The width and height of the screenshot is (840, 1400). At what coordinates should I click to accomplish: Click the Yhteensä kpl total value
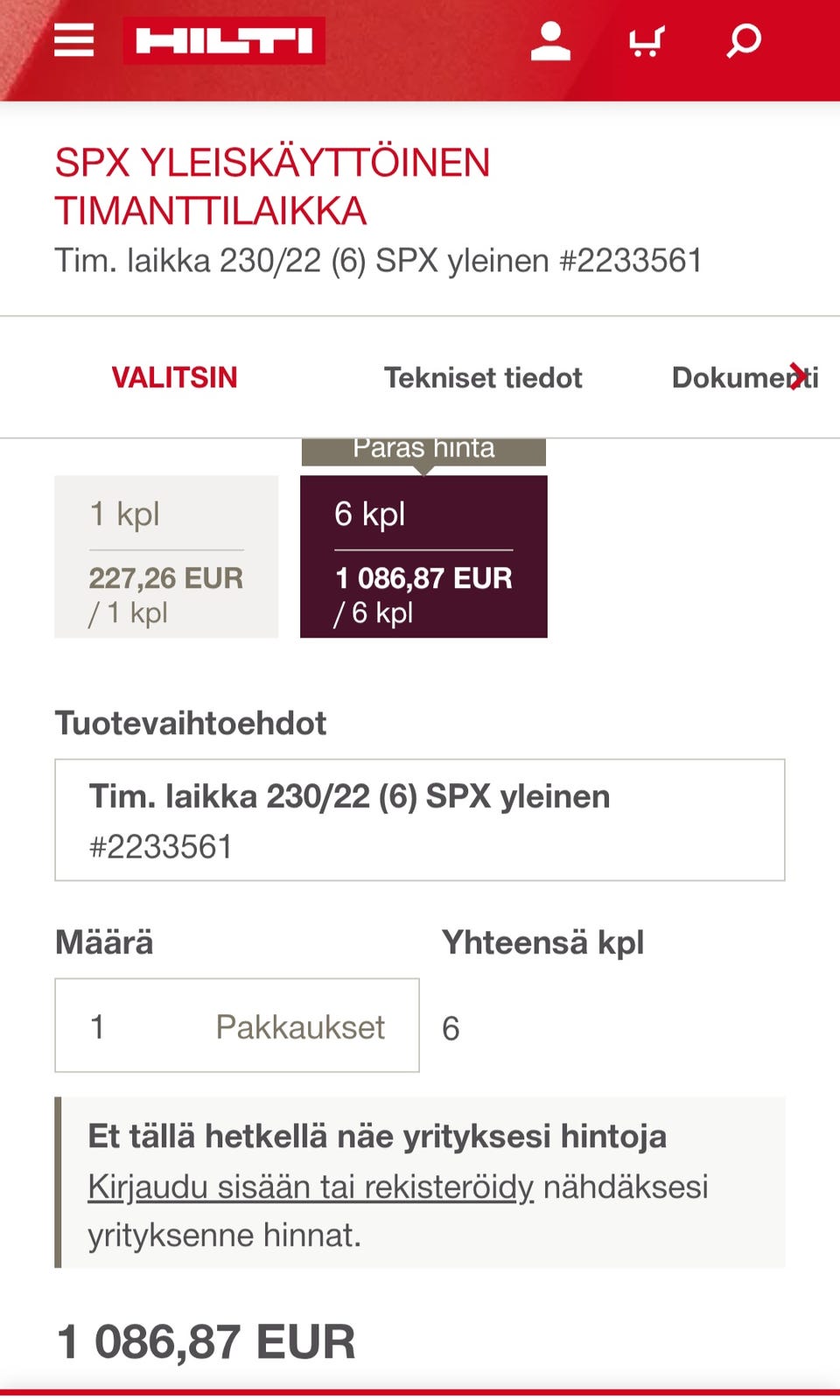tap(451, 1028)
